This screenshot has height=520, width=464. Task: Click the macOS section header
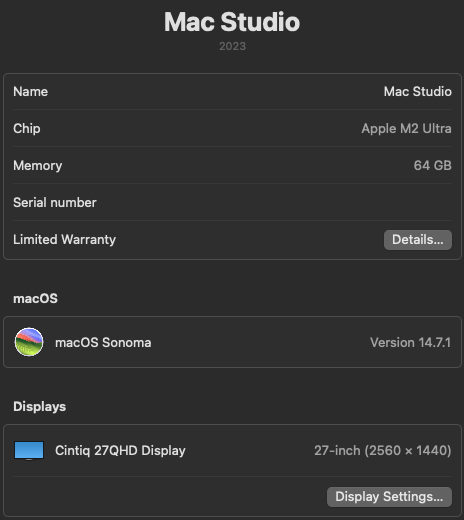[x=35, y=298]
